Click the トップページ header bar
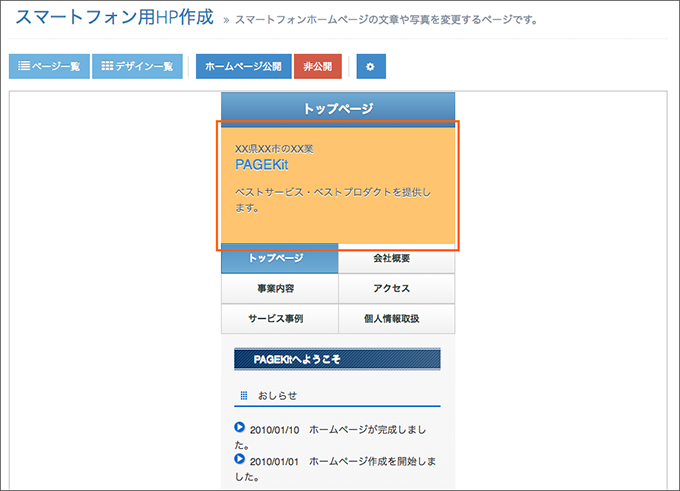Image resolution: width=680 pixels, height=491 pixels. click(338, 108)
